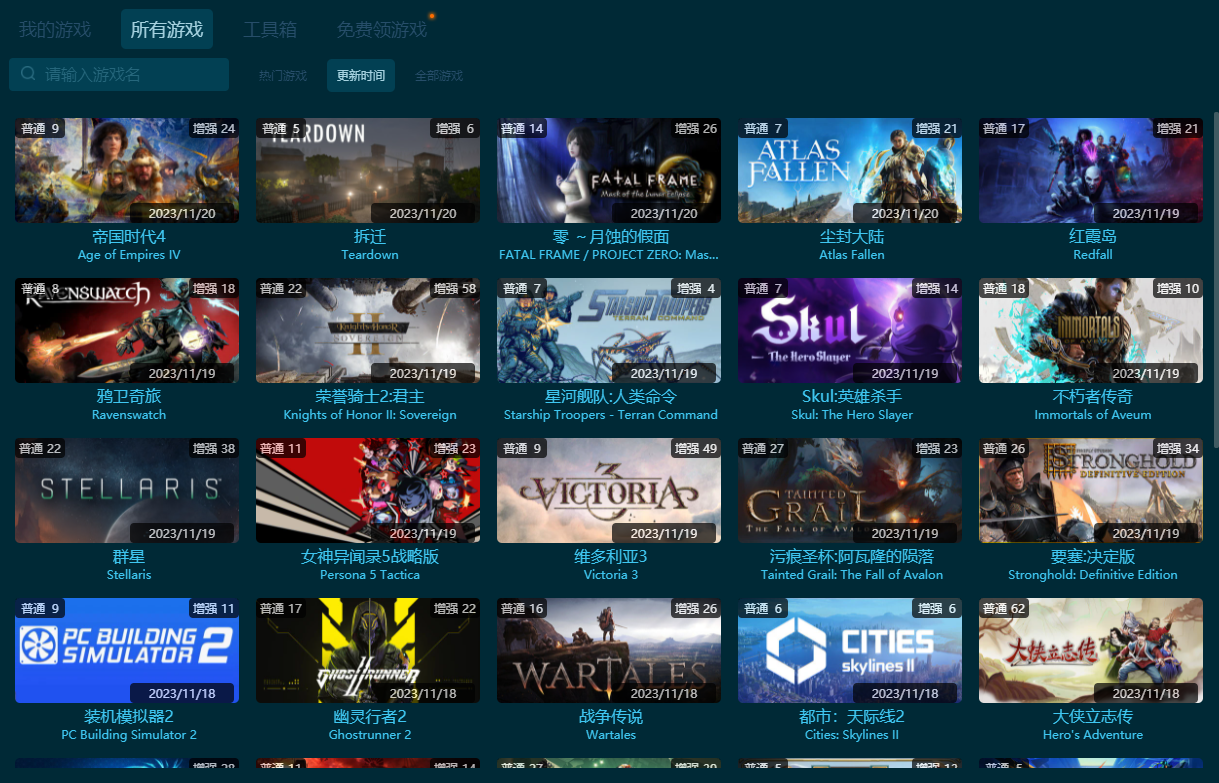The image size is (1219, 783).
Task: Filter by 热门游戏
Action: (283, 76)
